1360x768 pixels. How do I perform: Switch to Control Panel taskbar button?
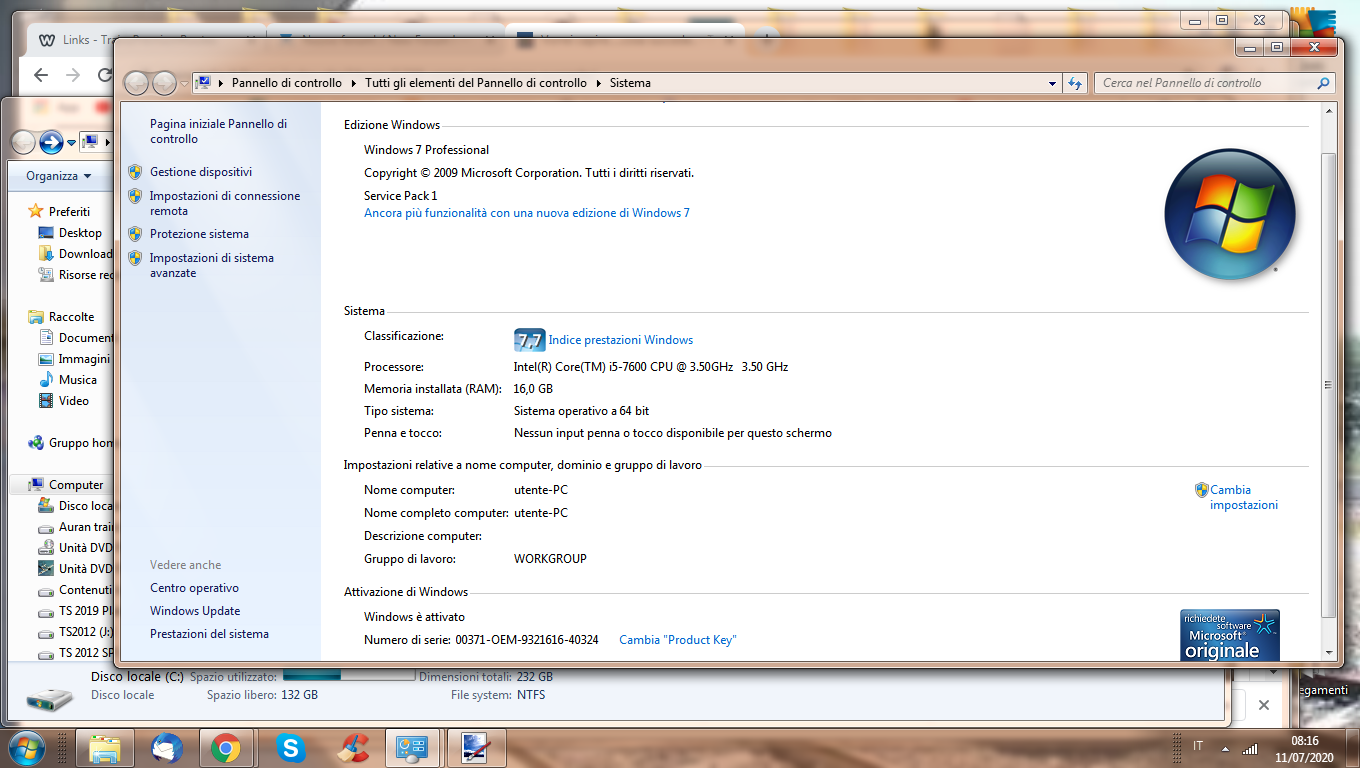[x=413, y=748]
